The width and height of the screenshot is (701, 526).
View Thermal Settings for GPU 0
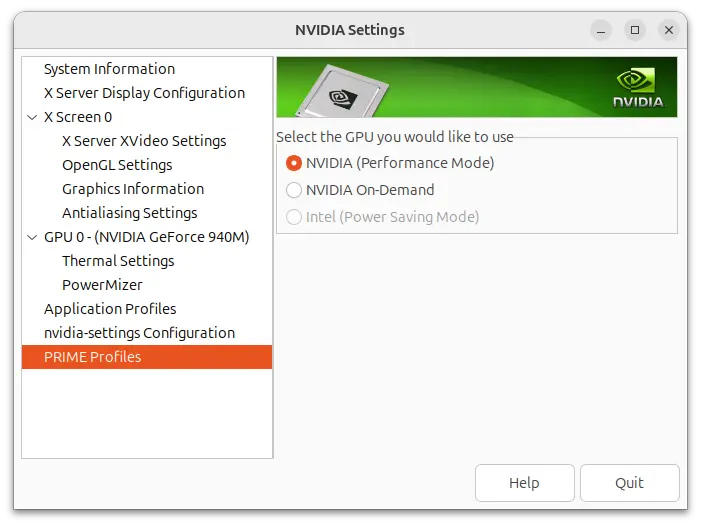pyautogui.click(x=118, y=261)
